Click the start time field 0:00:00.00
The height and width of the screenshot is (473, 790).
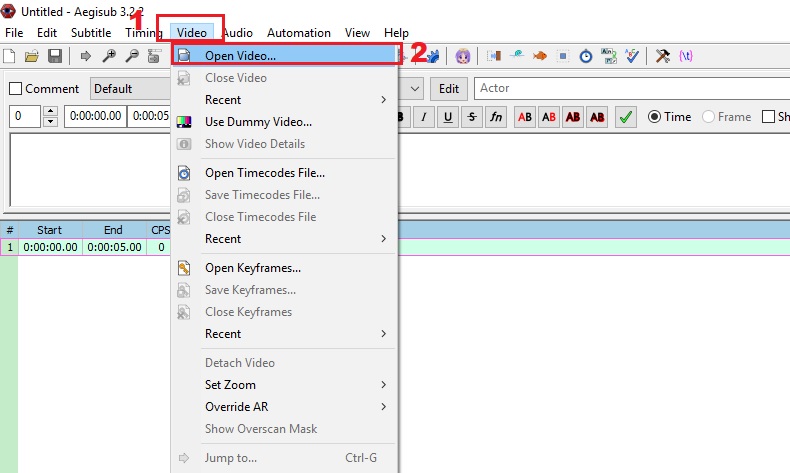pyautogui.click(x=95, y=116)
